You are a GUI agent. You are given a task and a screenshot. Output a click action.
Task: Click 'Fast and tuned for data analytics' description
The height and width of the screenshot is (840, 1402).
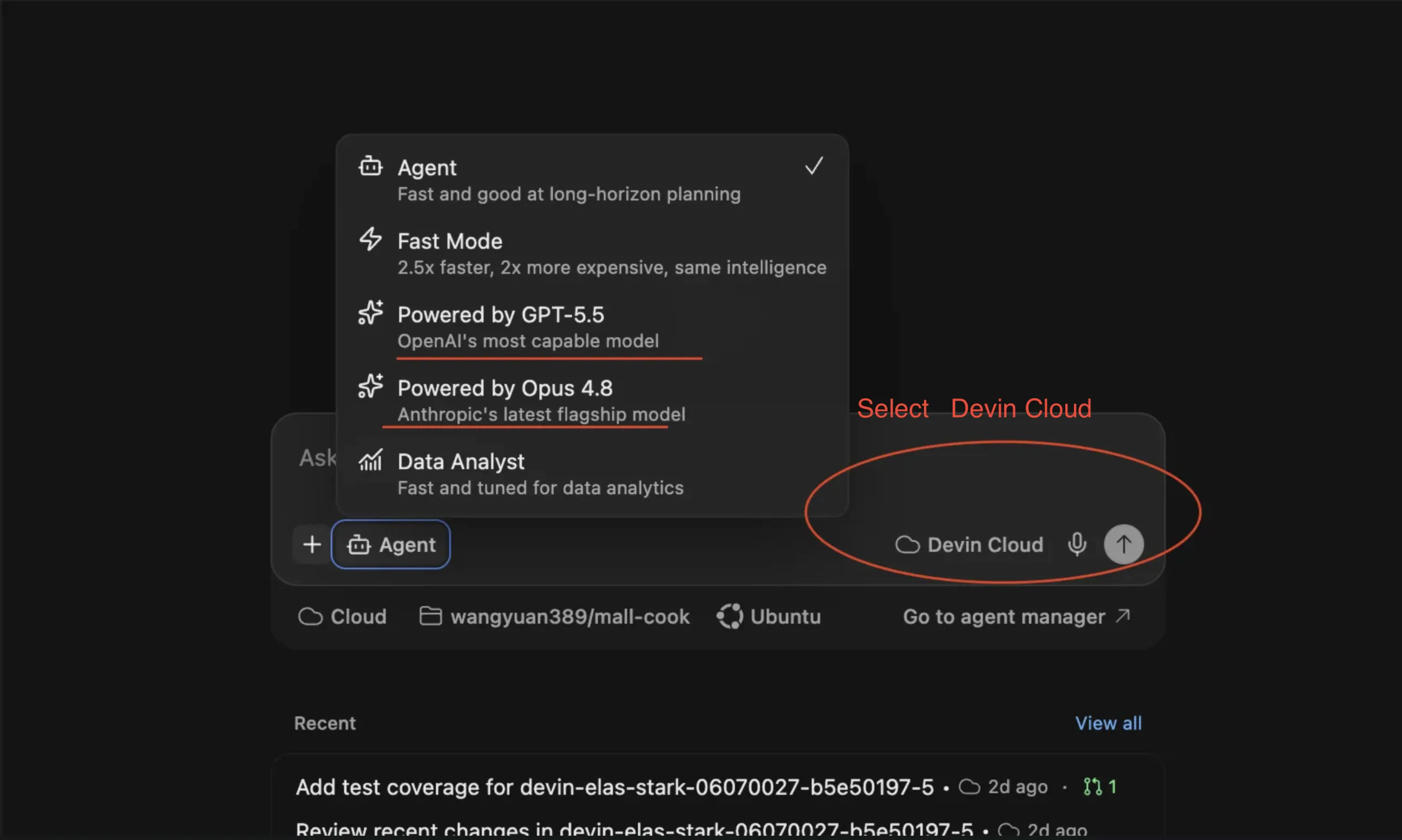pyautogui.click(x=541, y=489)
